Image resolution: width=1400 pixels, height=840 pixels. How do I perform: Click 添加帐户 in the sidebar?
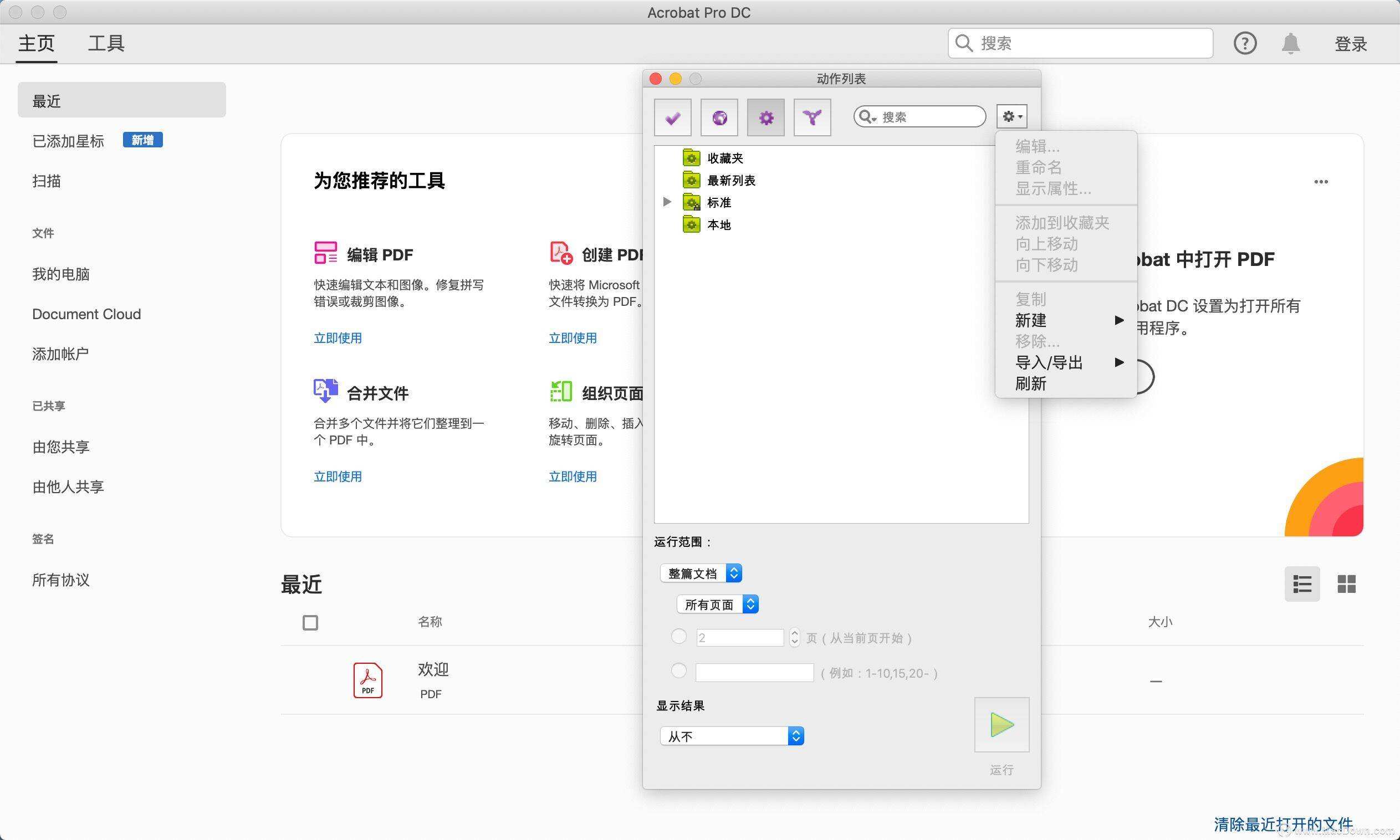[x=60, y=354]
